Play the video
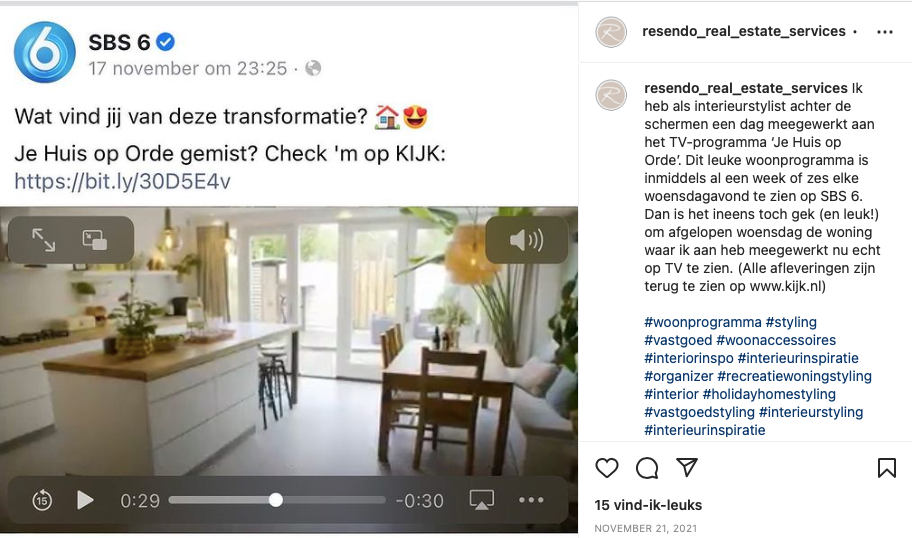912x538 pixels. tap(85, 500)
